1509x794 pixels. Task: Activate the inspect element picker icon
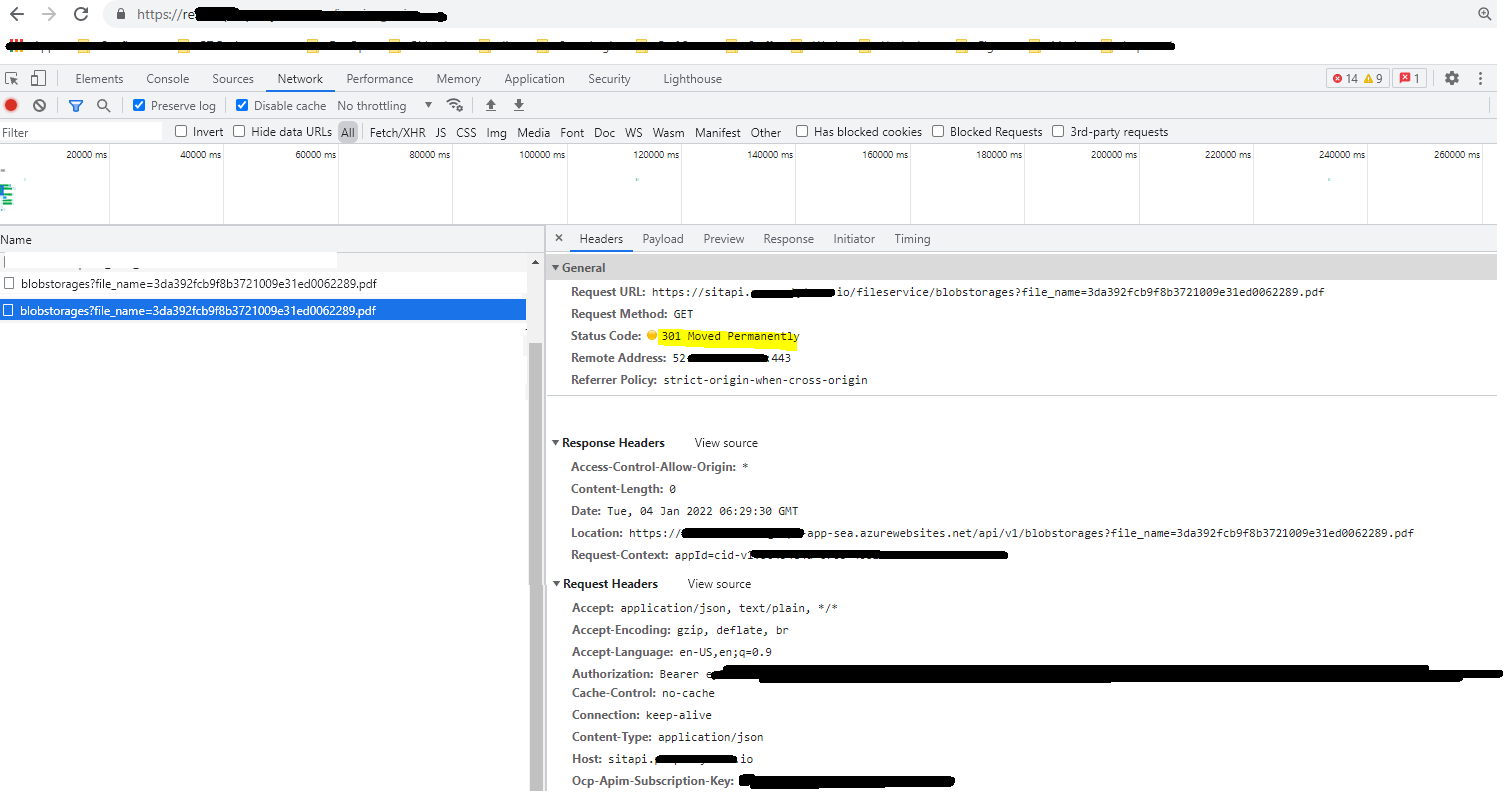coord(12,78)
